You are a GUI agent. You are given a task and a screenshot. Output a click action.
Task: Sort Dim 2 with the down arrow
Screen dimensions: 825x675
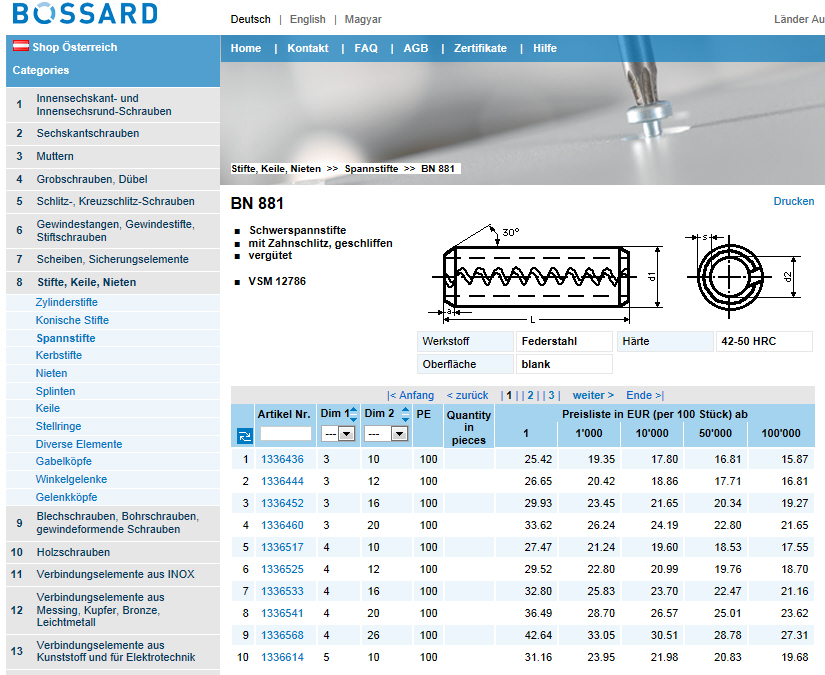(x=405, y=418)
